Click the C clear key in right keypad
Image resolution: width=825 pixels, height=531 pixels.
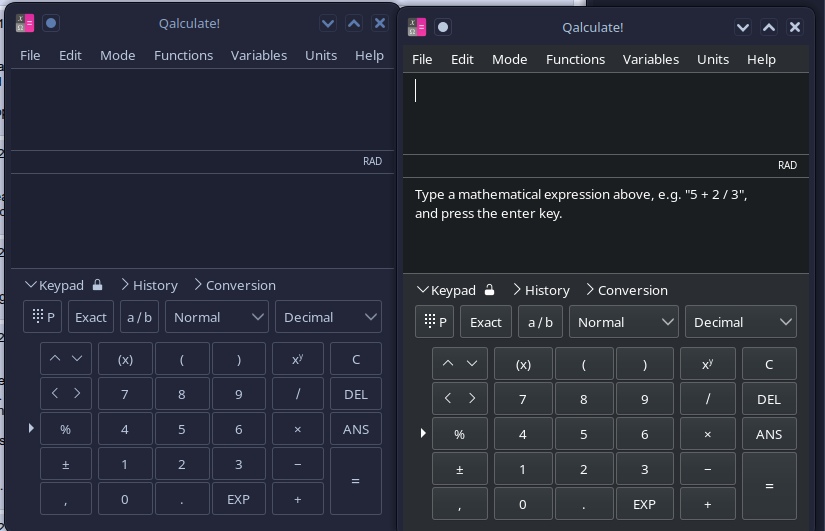[769, 364]
